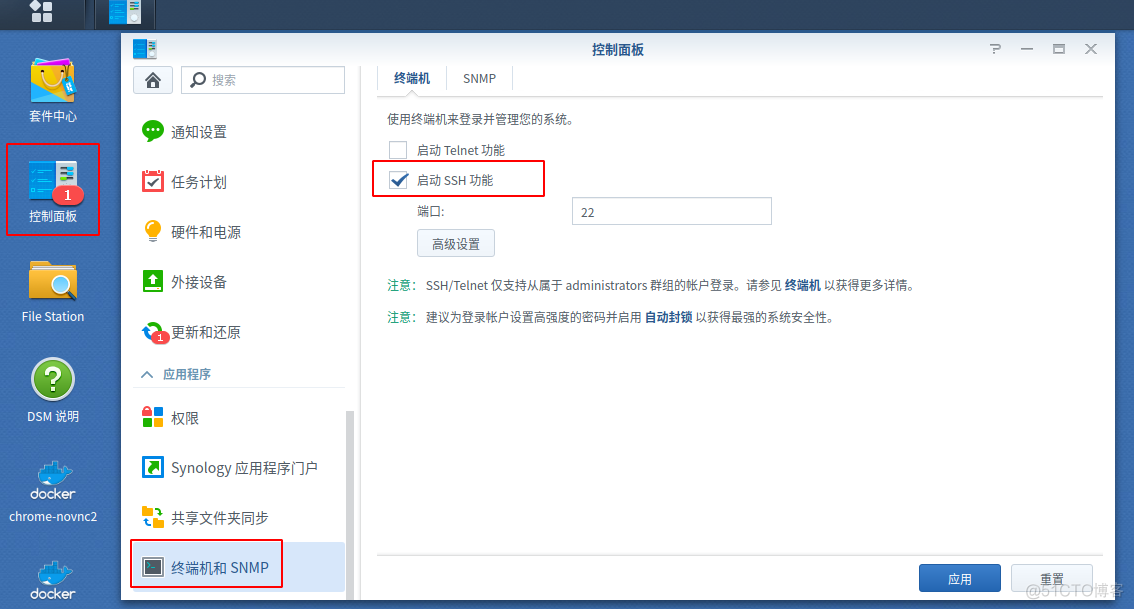
Task: Switch to the SNMP tab
Action: [479, 78]
